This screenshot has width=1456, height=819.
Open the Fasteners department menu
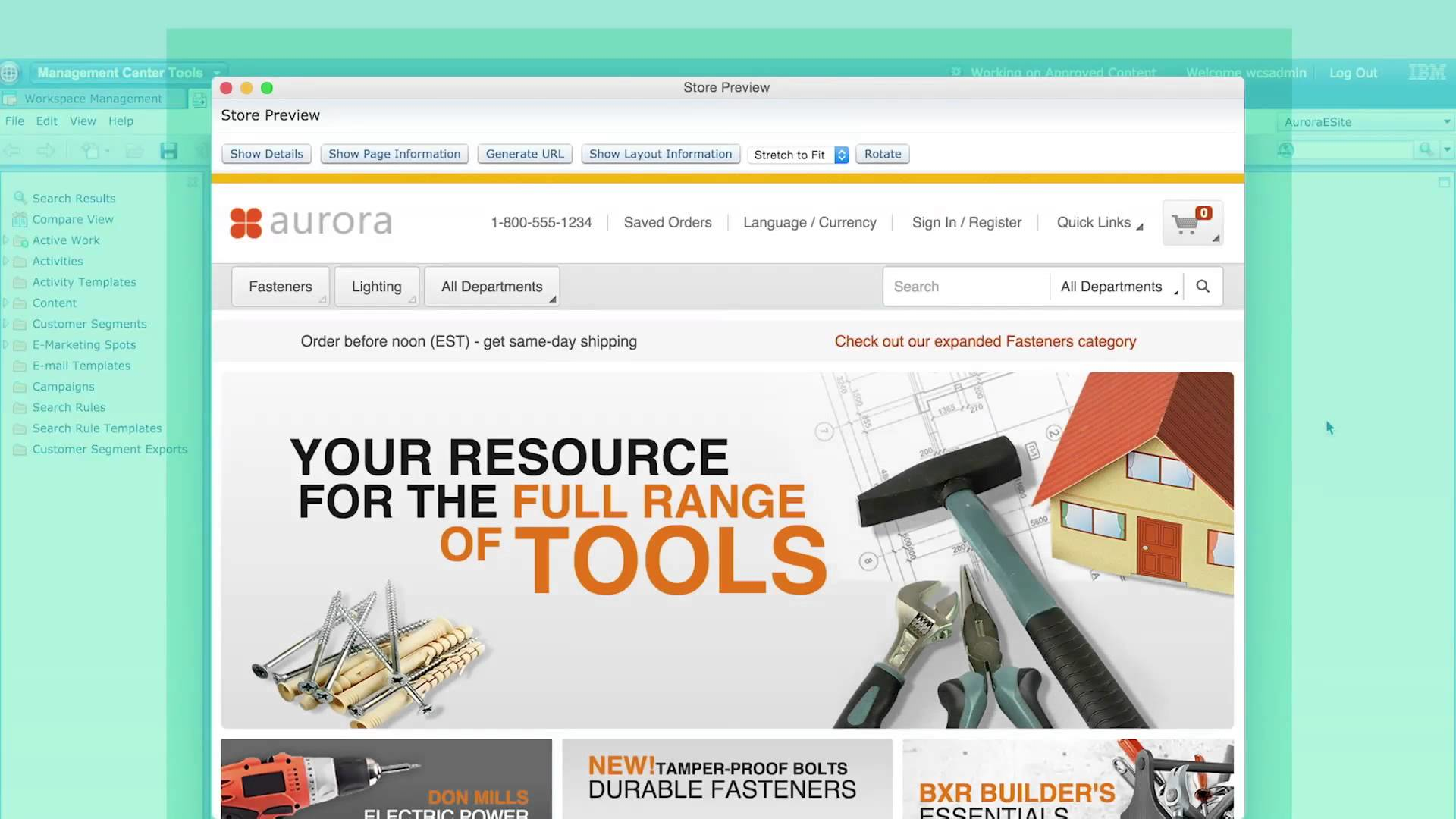281,287
